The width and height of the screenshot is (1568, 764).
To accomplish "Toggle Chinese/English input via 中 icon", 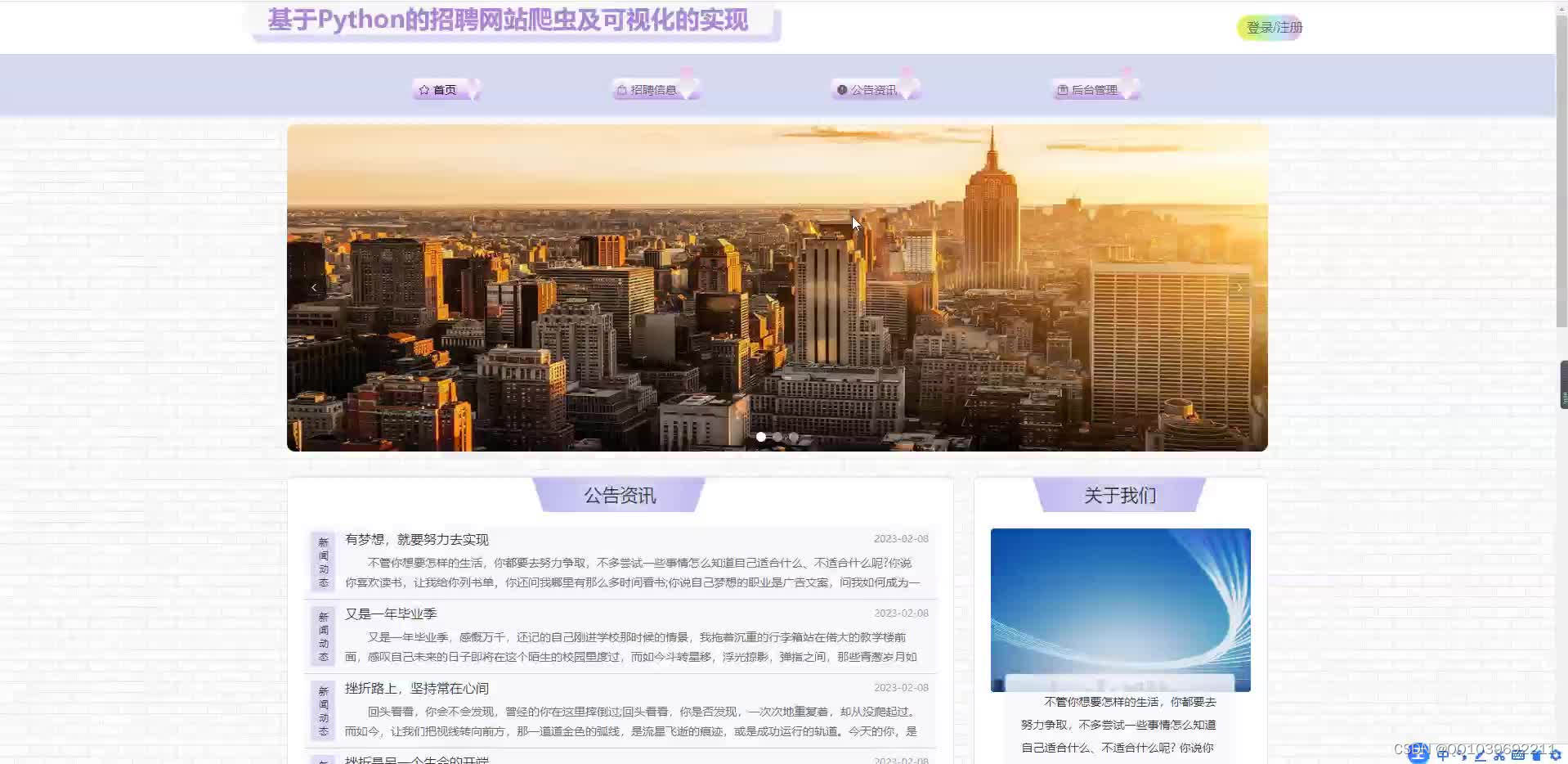I will [1443, 754].
